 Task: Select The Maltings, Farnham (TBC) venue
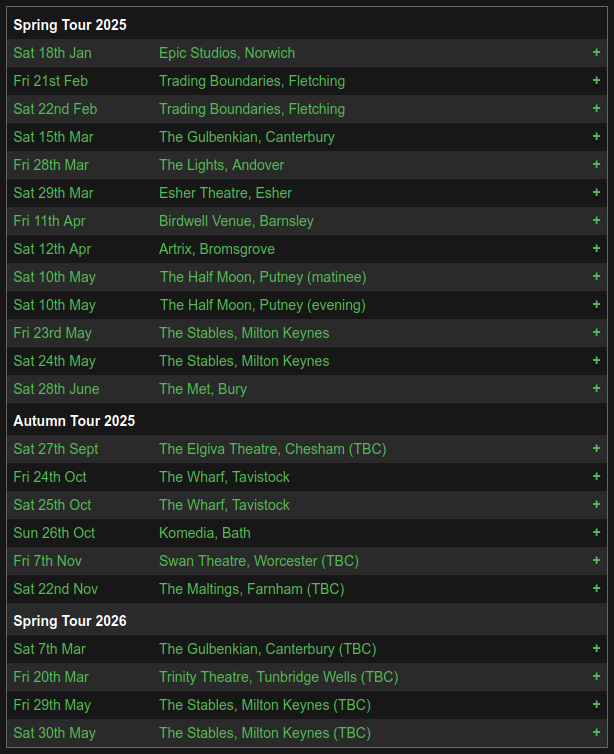point(251,589)
